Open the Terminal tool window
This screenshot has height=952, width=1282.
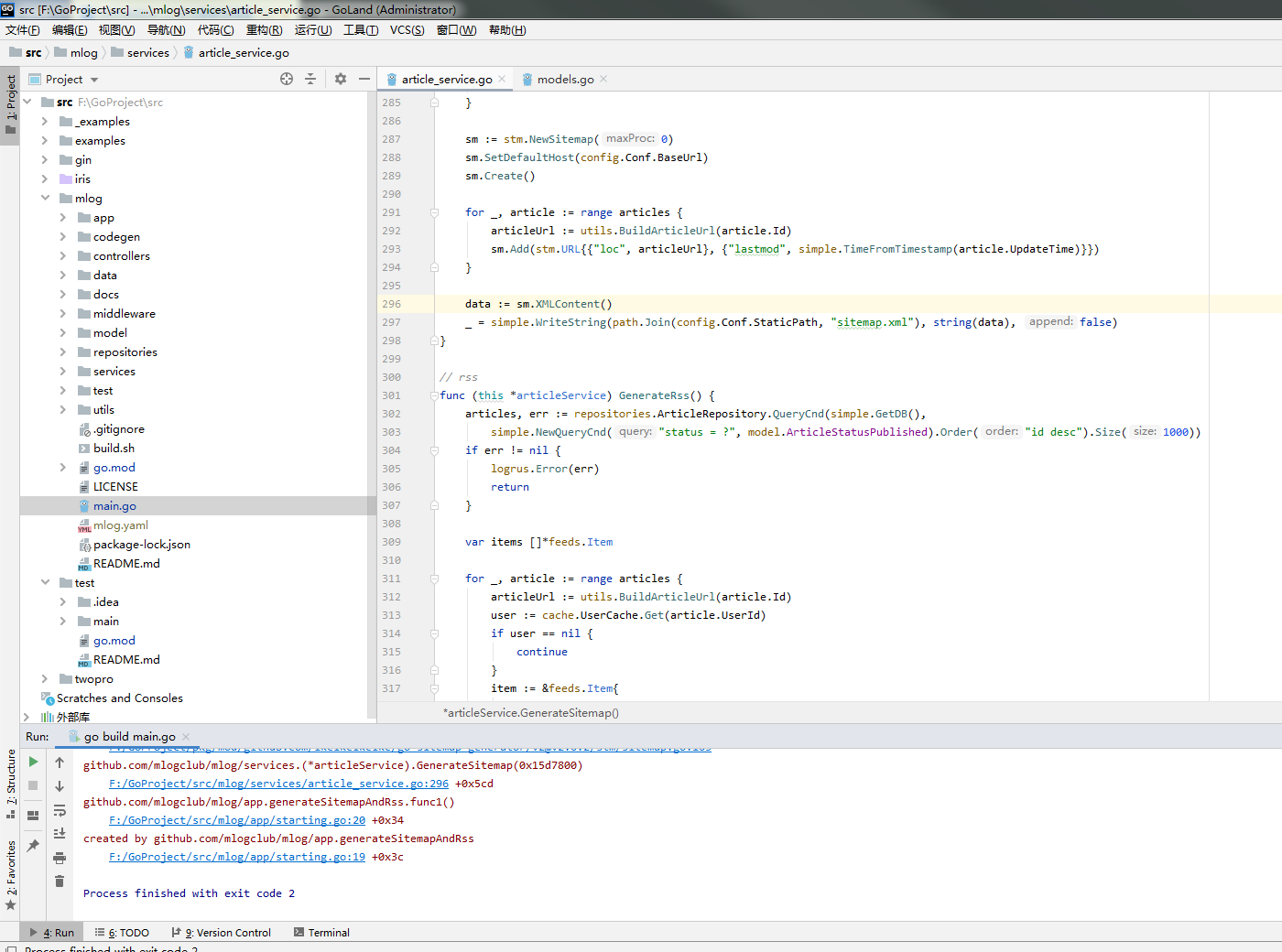pos(322,933)
